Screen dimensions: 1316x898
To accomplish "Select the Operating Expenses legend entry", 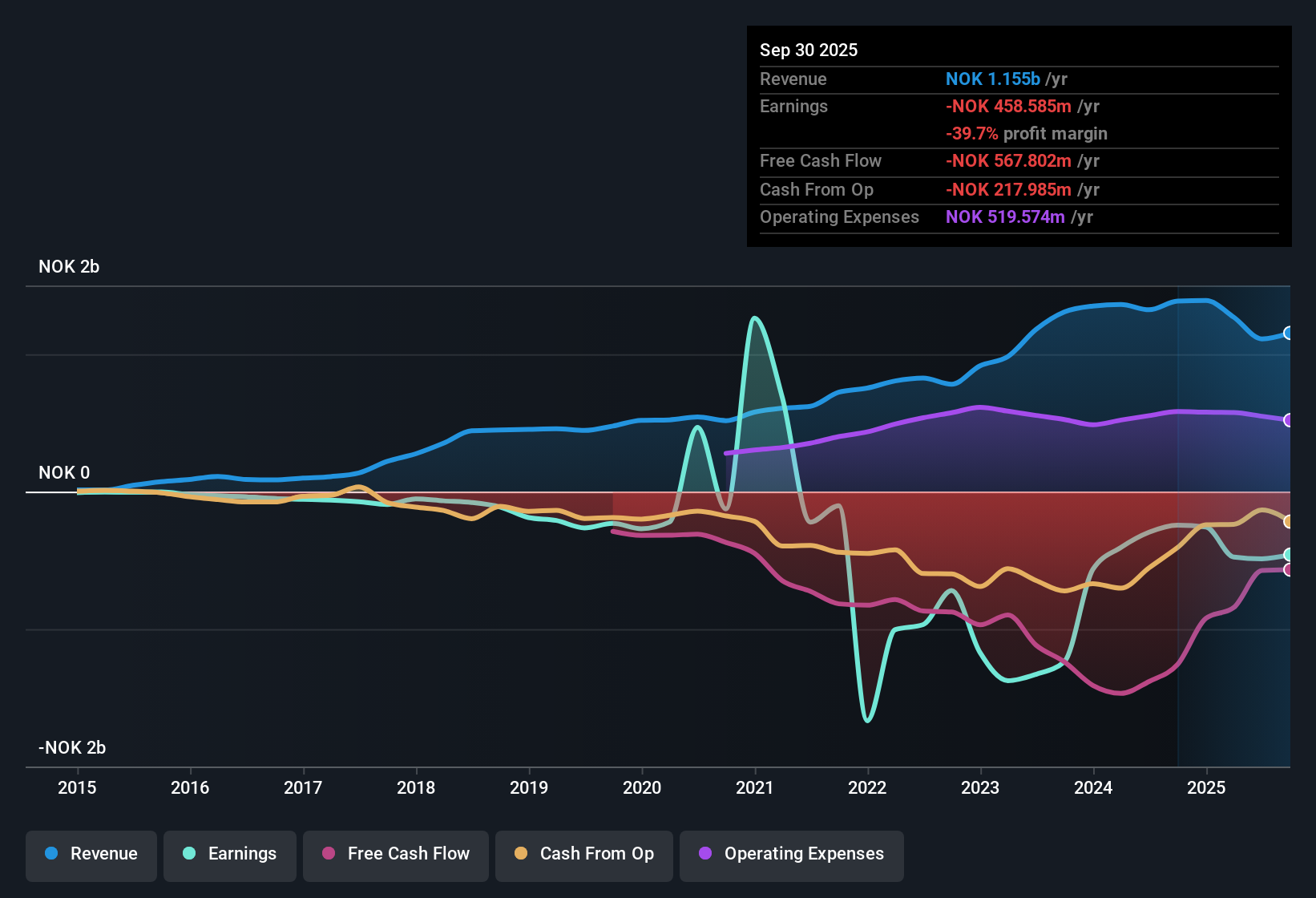I will pyautogui.click(x=791, y=854).
